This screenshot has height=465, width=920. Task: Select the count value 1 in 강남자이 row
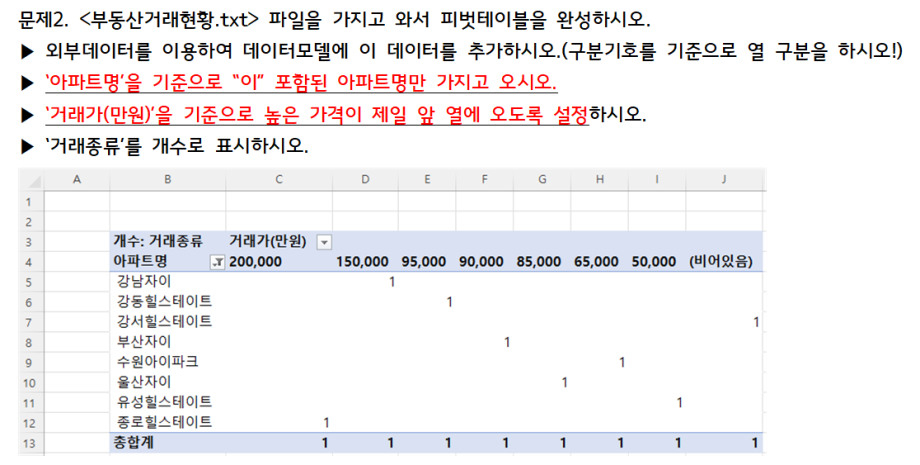391,282
